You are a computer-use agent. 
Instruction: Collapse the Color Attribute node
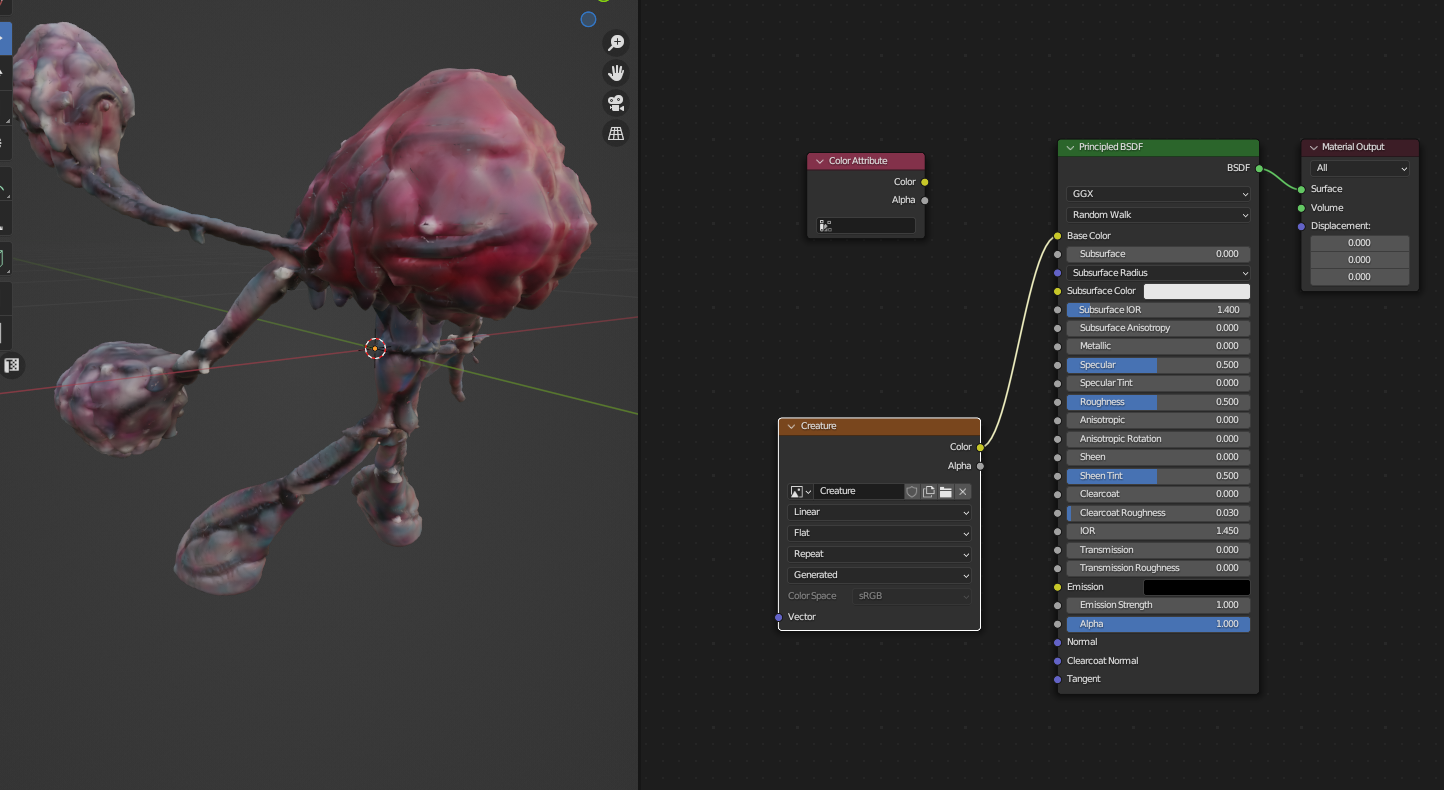[820, 161]
